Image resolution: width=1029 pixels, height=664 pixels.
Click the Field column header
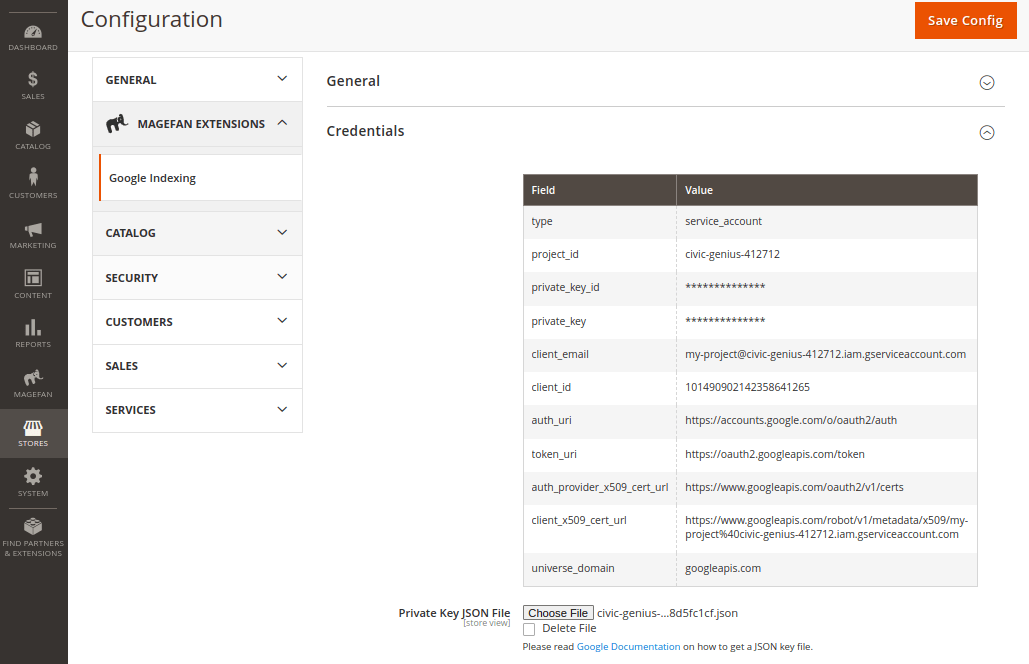coord(600,190)
